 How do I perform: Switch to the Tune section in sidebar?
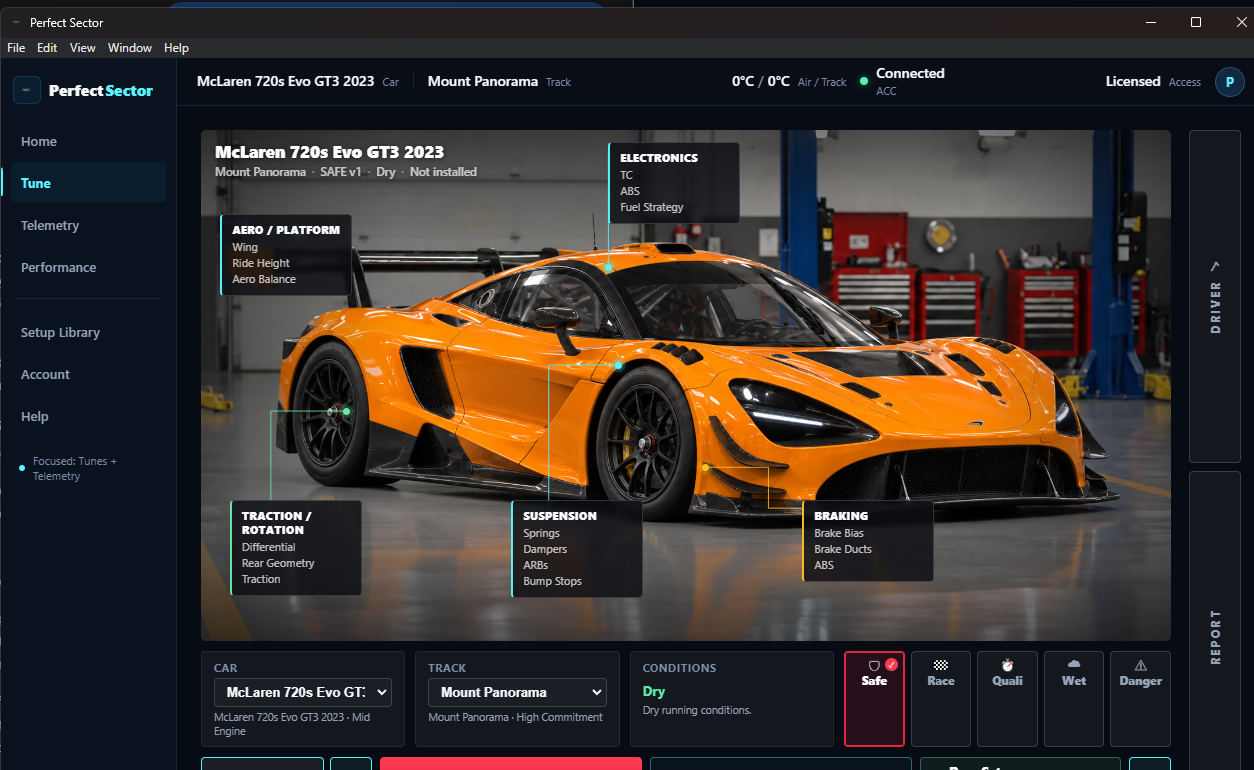88,183
